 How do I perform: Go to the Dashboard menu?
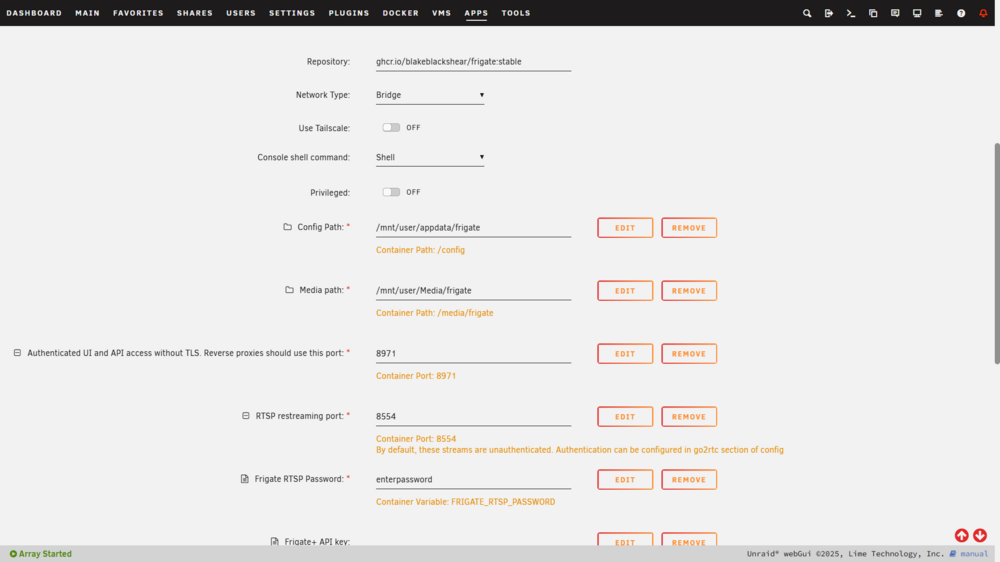34,13
